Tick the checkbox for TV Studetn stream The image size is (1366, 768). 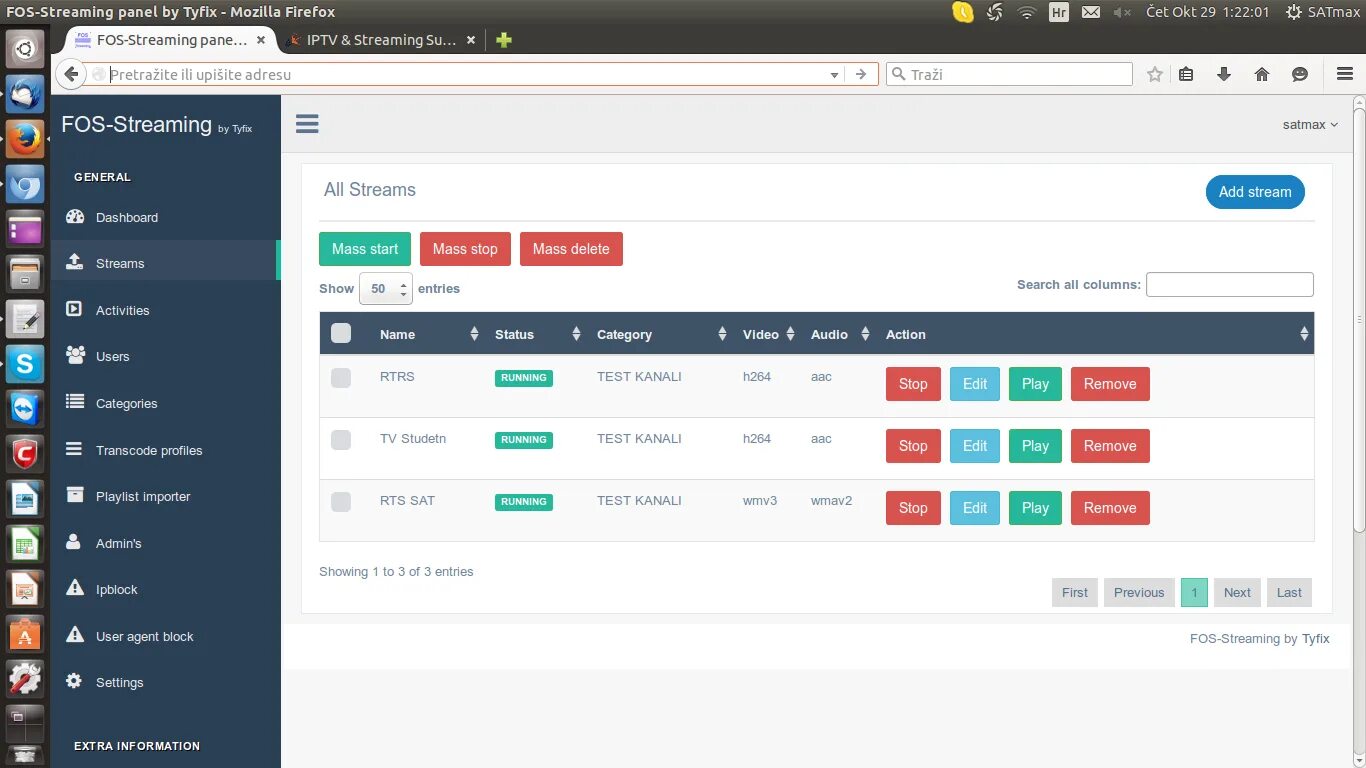click(341, 440)
